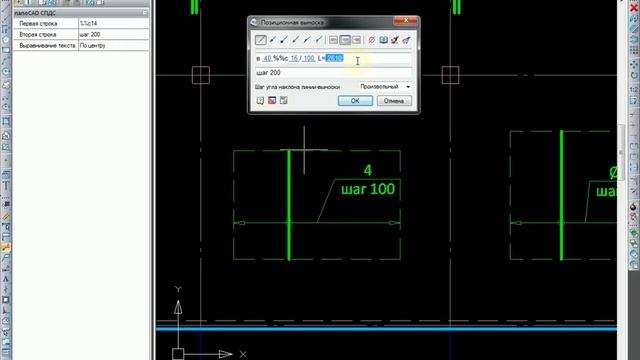Viewport: 640px width, 360px height.
Task: Choose the dot-ended leader arrow type
Action: 284,40
